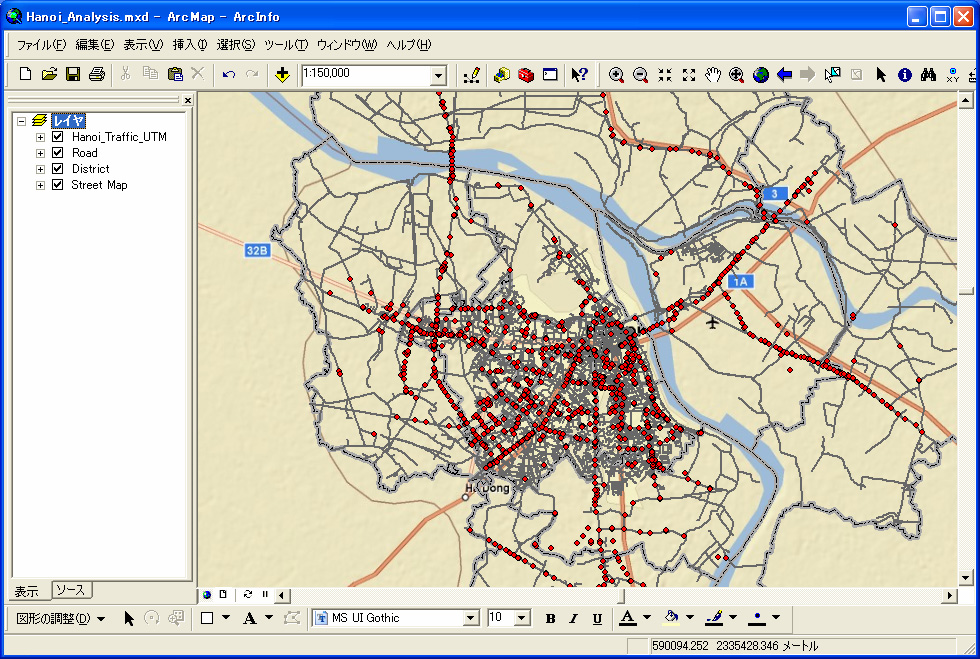Image resolution: width=980 pixels, height=659 pixels.
Task: Click the Find binoculars tool
Action: (929, 75)
